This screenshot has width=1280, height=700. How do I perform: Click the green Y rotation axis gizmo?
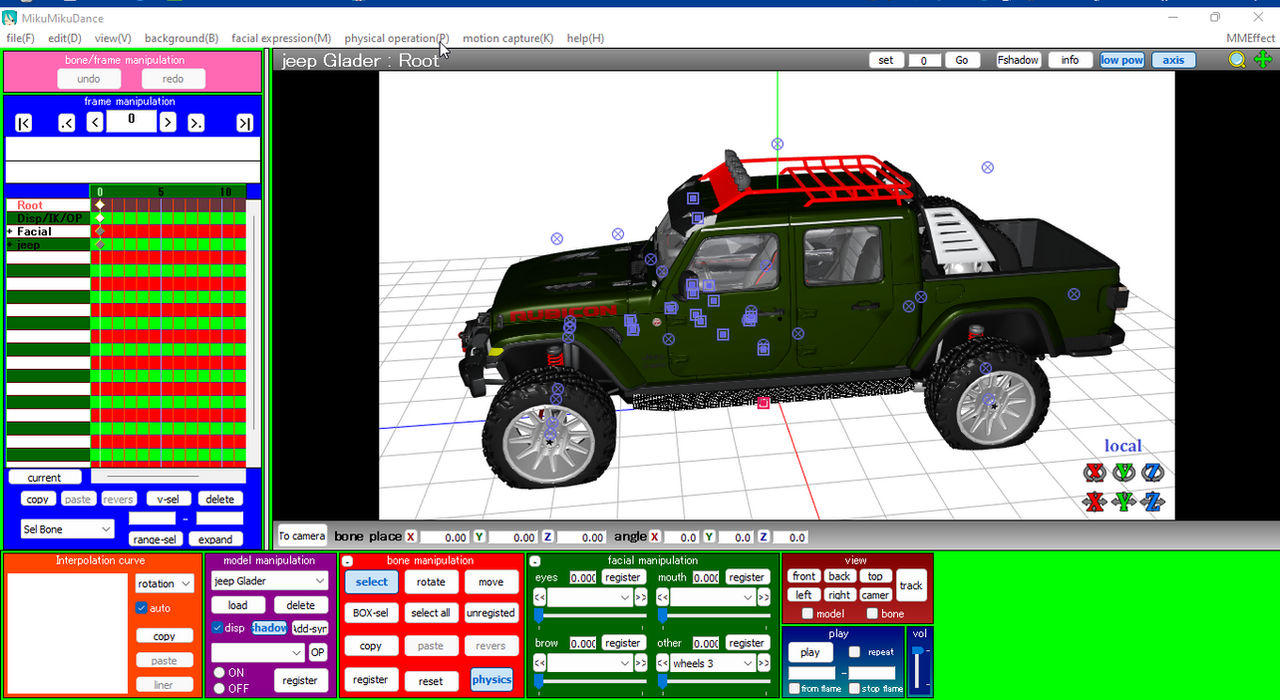pos(1124,472)
